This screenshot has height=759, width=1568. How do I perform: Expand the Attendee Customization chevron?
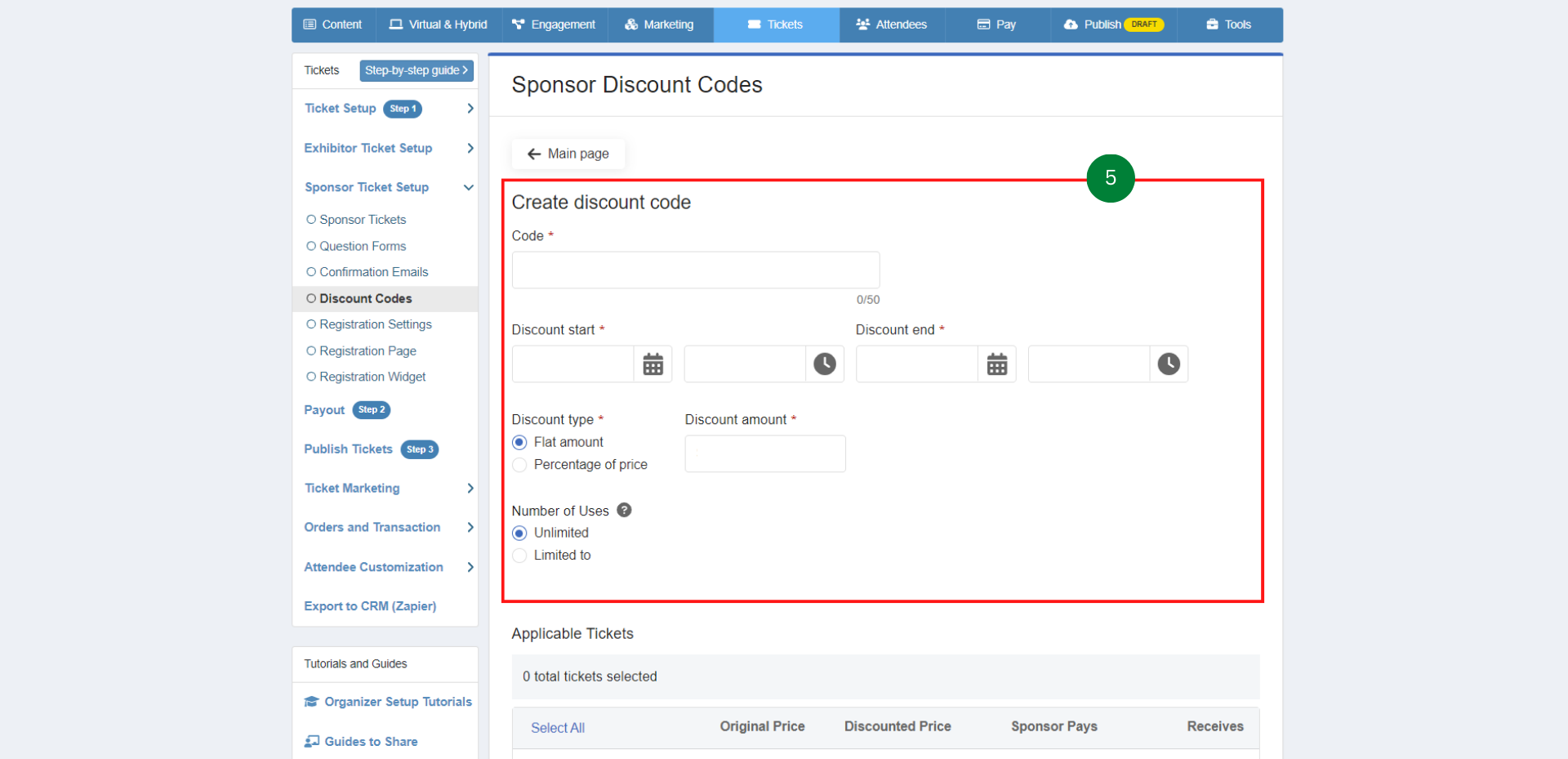point(470,567)
